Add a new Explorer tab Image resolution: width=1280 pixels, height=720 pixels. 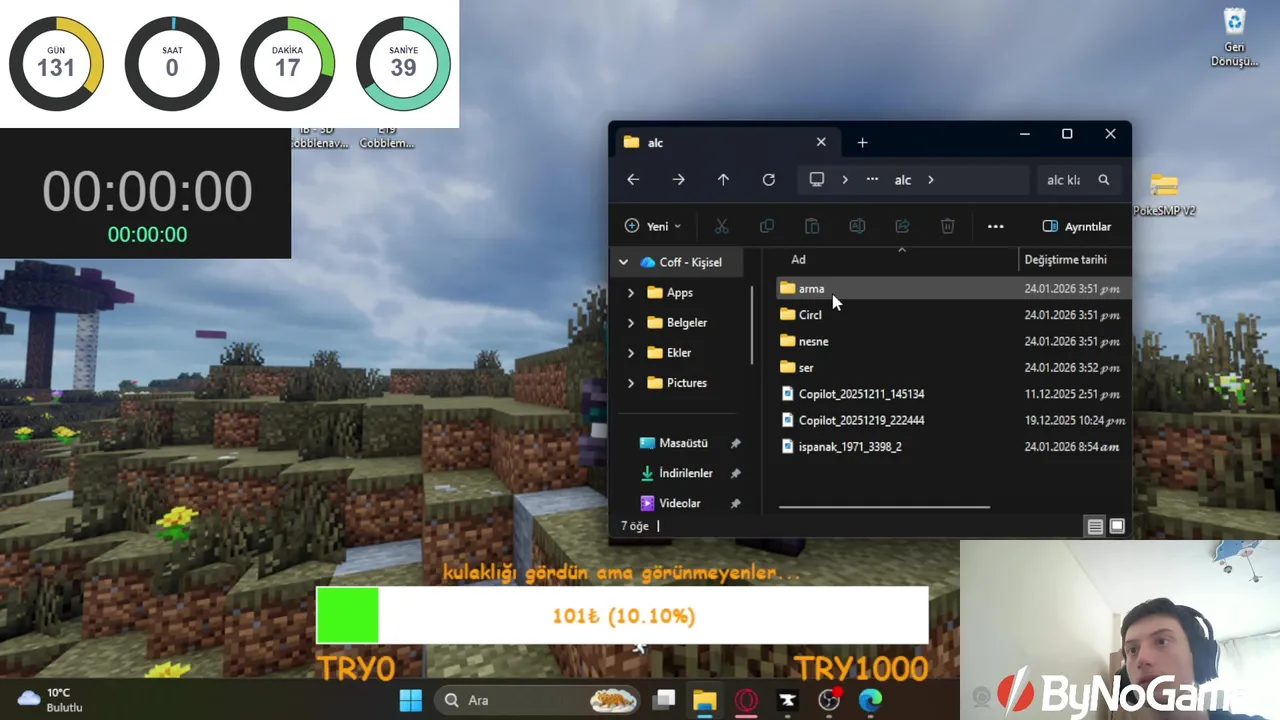pos(862,142)
